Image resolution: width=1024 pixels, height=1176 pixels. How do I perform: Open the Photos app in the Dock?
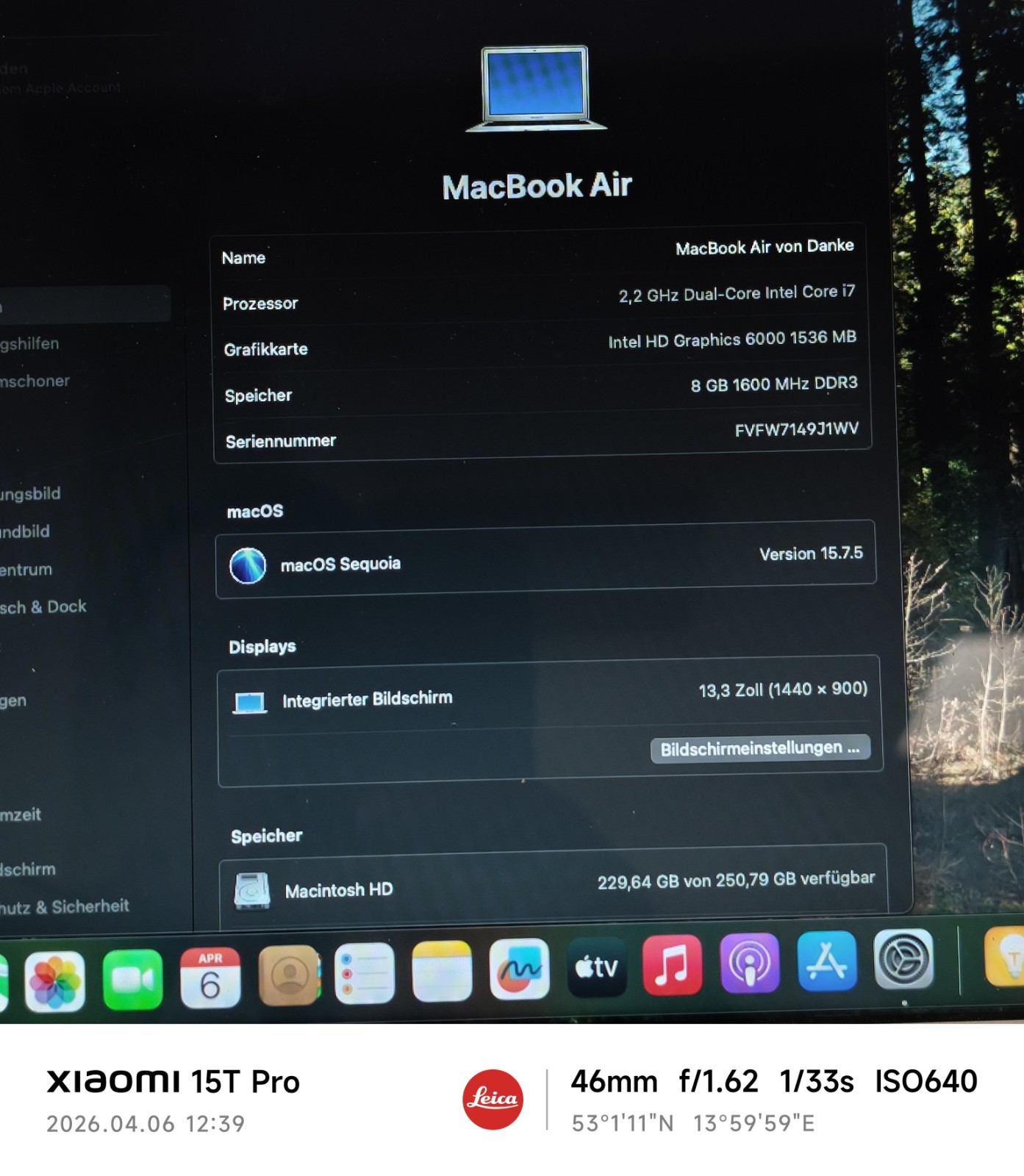pos(54,981)
